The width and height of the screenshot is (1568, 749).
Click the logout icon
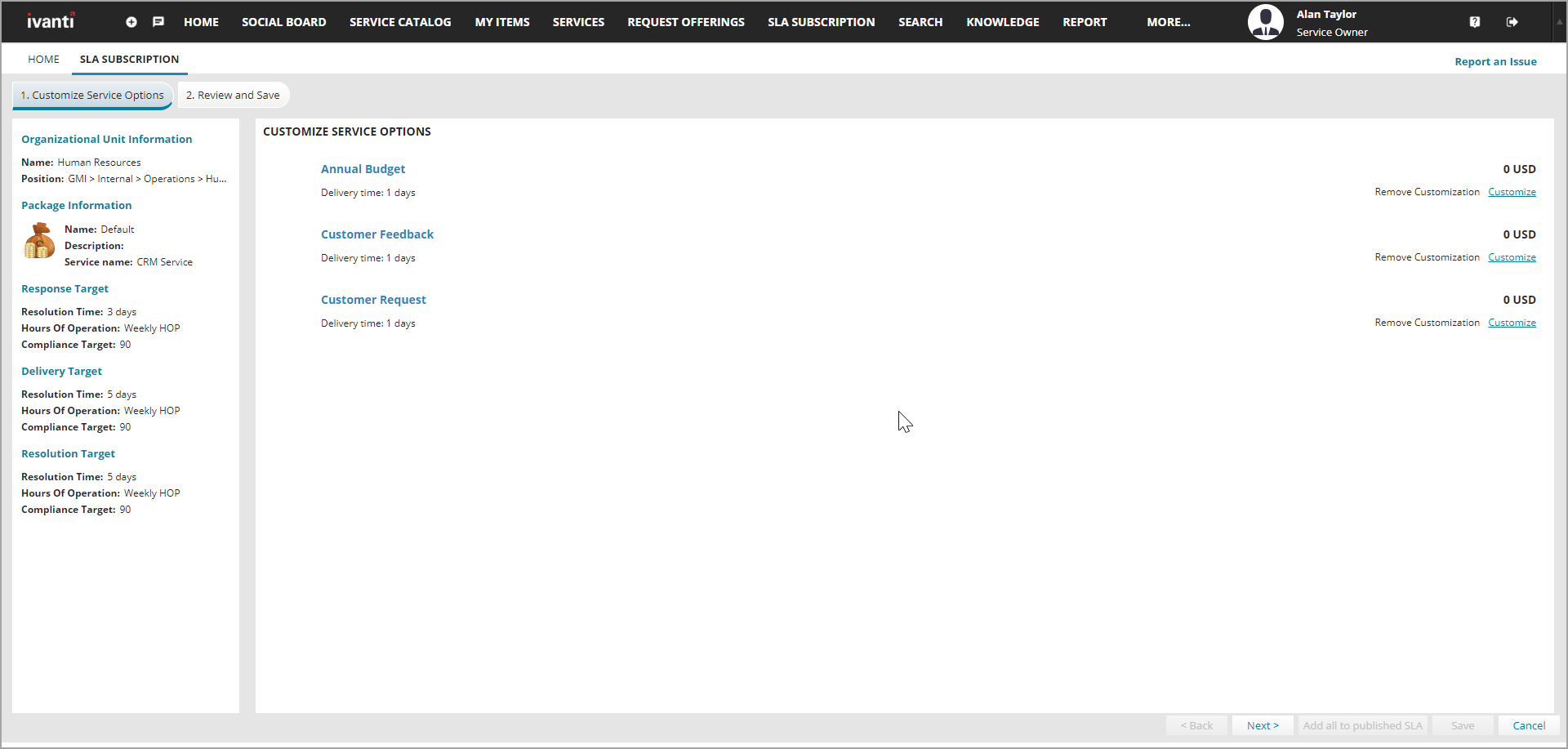(x=1512, y=22)
